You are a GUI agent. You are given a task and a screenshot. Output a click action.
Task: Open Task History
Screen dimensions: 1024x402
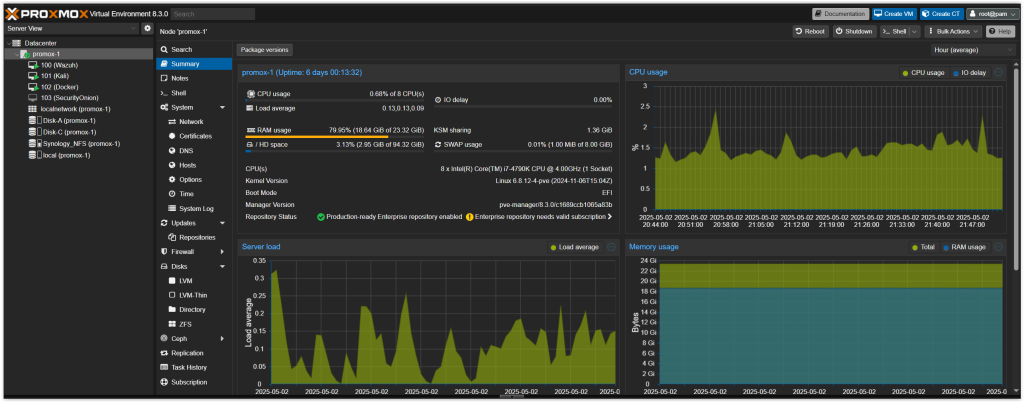point(194,367)
